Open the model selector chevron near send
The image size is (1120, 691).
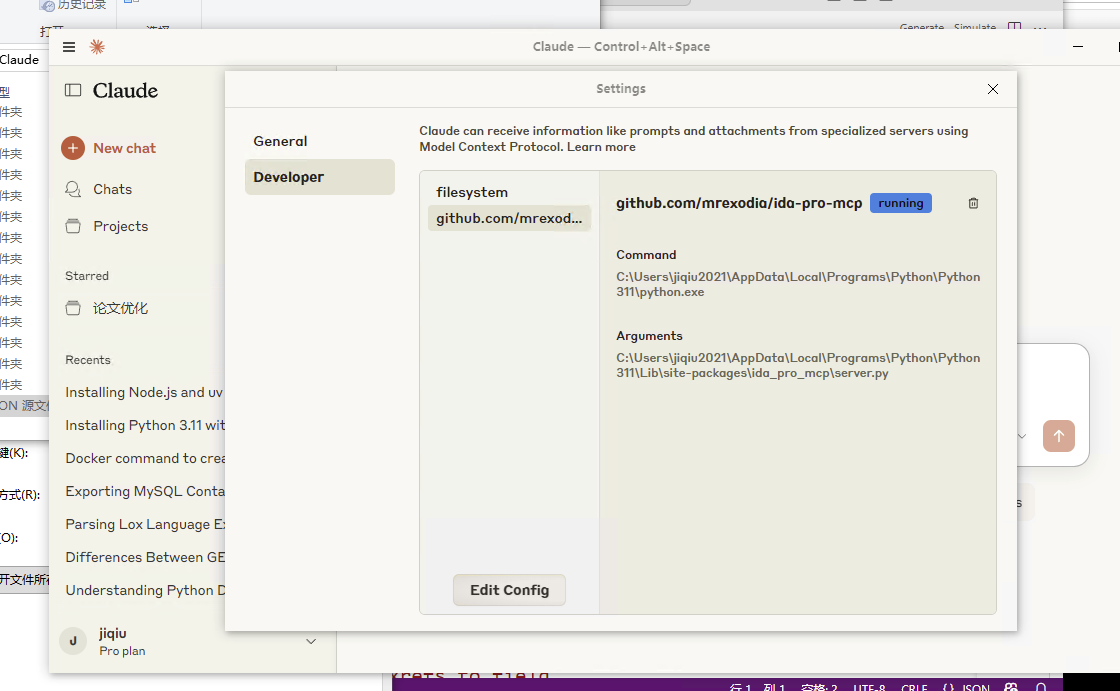pos(1022,436)
